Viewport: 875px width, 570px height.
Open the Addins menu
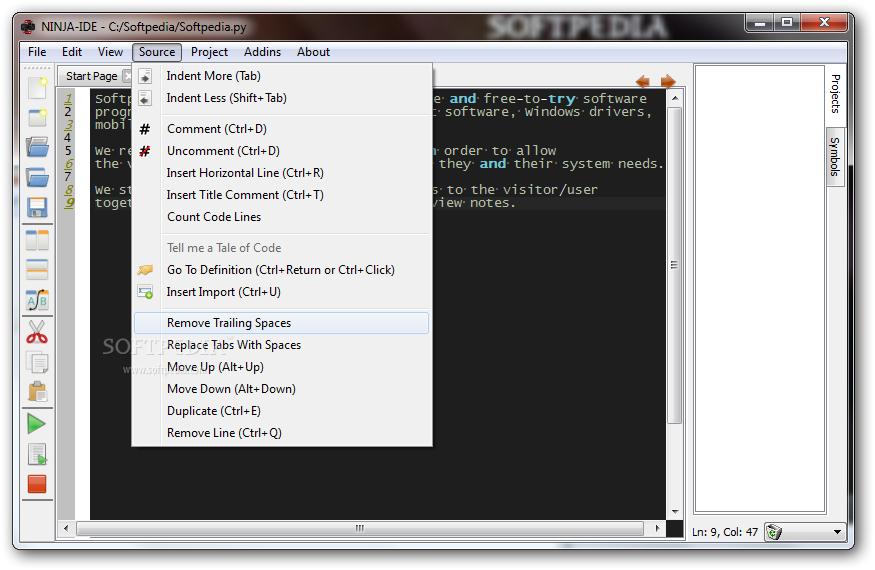click(262, 52)
